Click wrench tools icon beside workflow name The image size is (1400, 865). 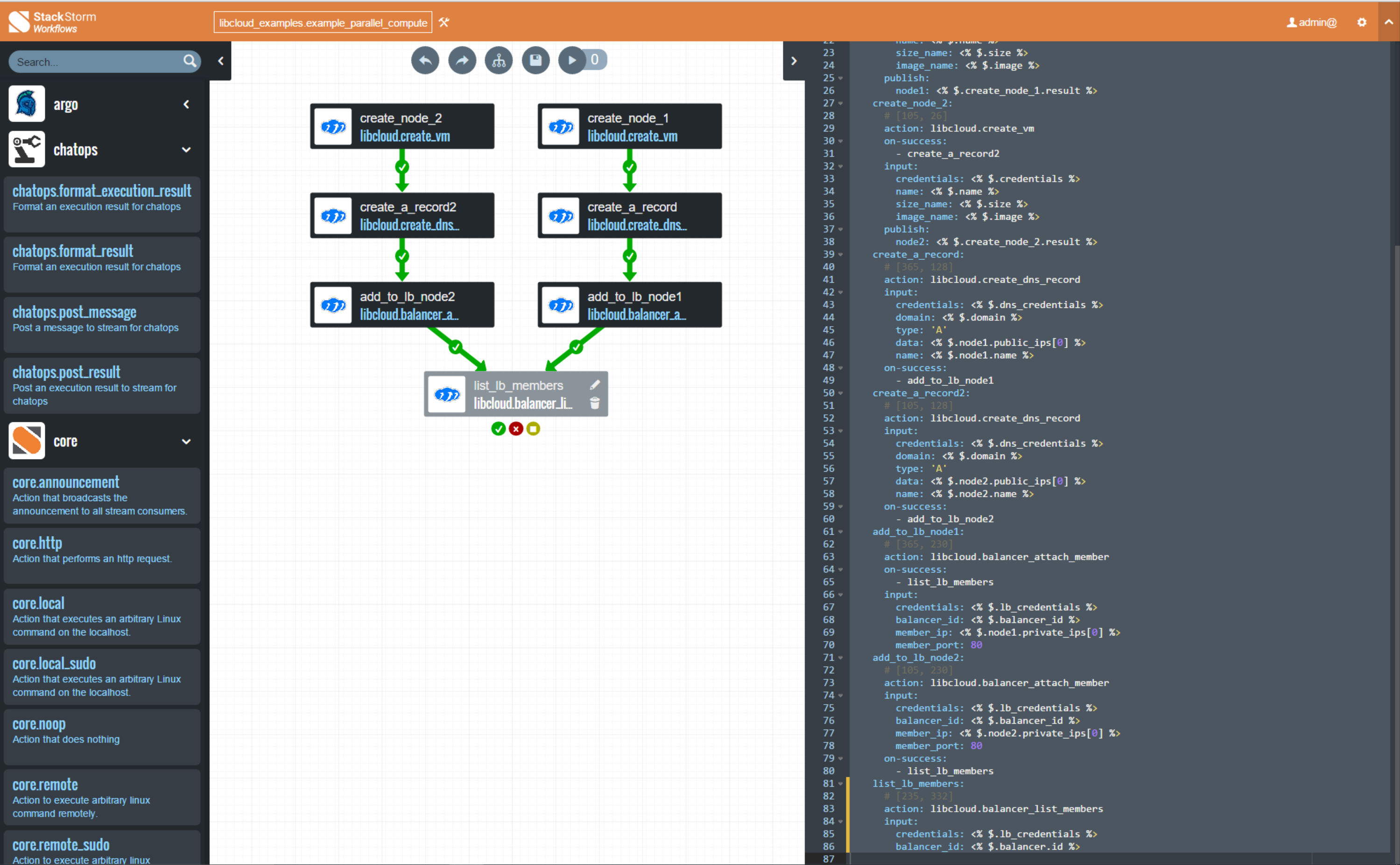pos(444,22)
